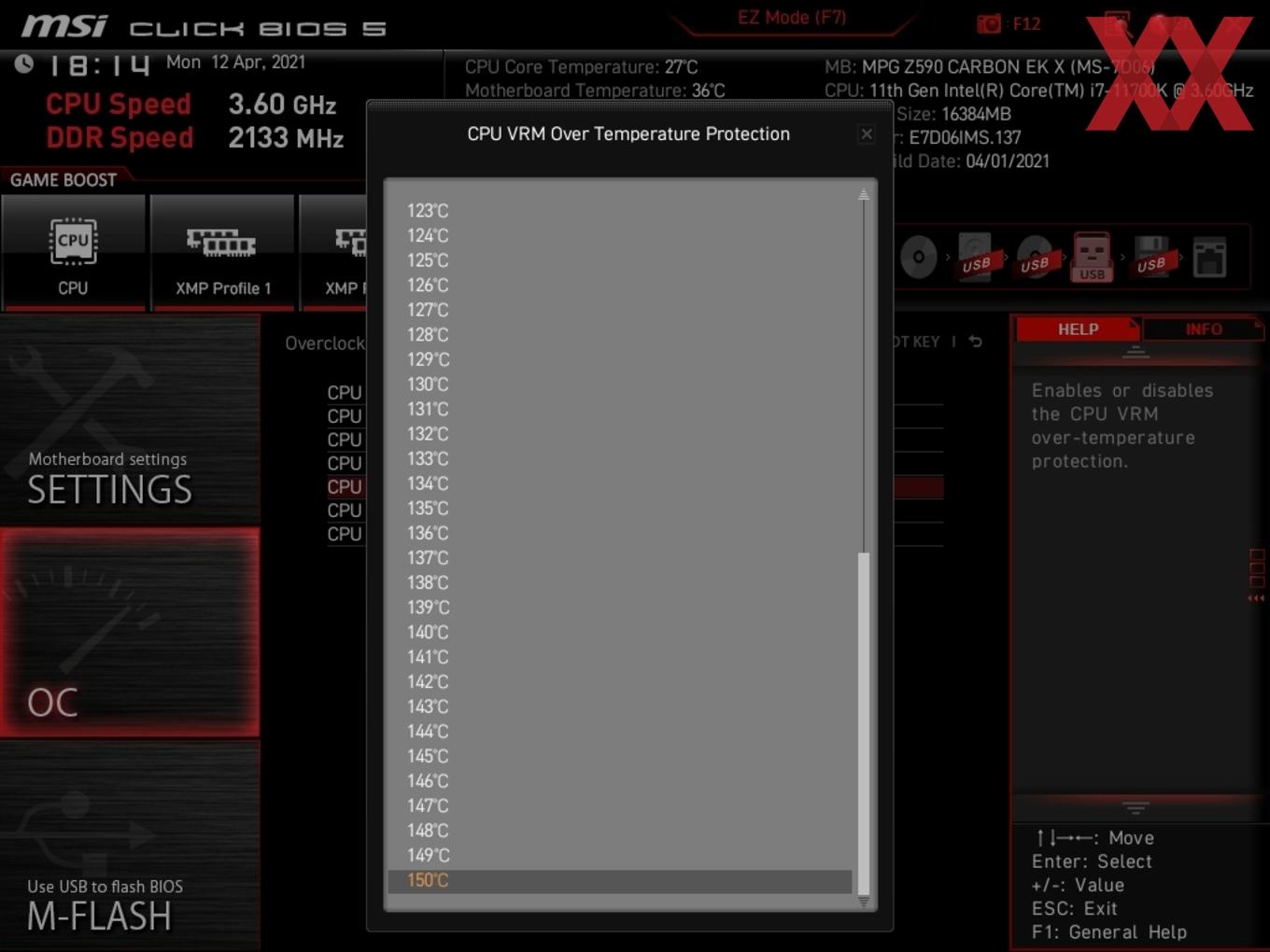1270x952 pixels.
Task: Switch to the HELP tab
Action: [1078, 329]
